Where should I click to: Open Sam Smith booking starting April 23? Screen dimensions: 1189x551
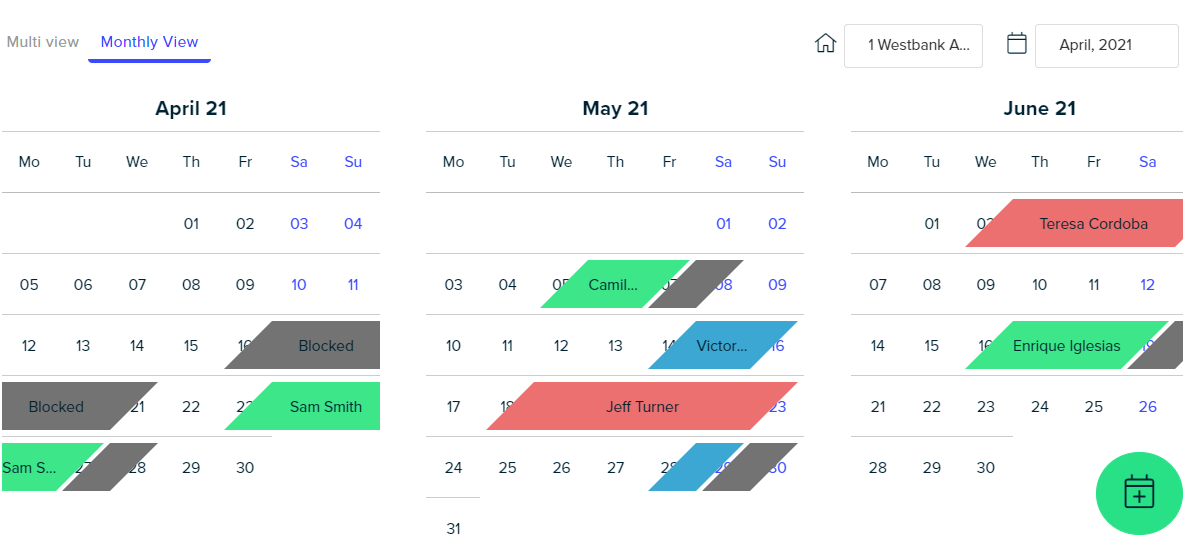[x=303, y=406]
